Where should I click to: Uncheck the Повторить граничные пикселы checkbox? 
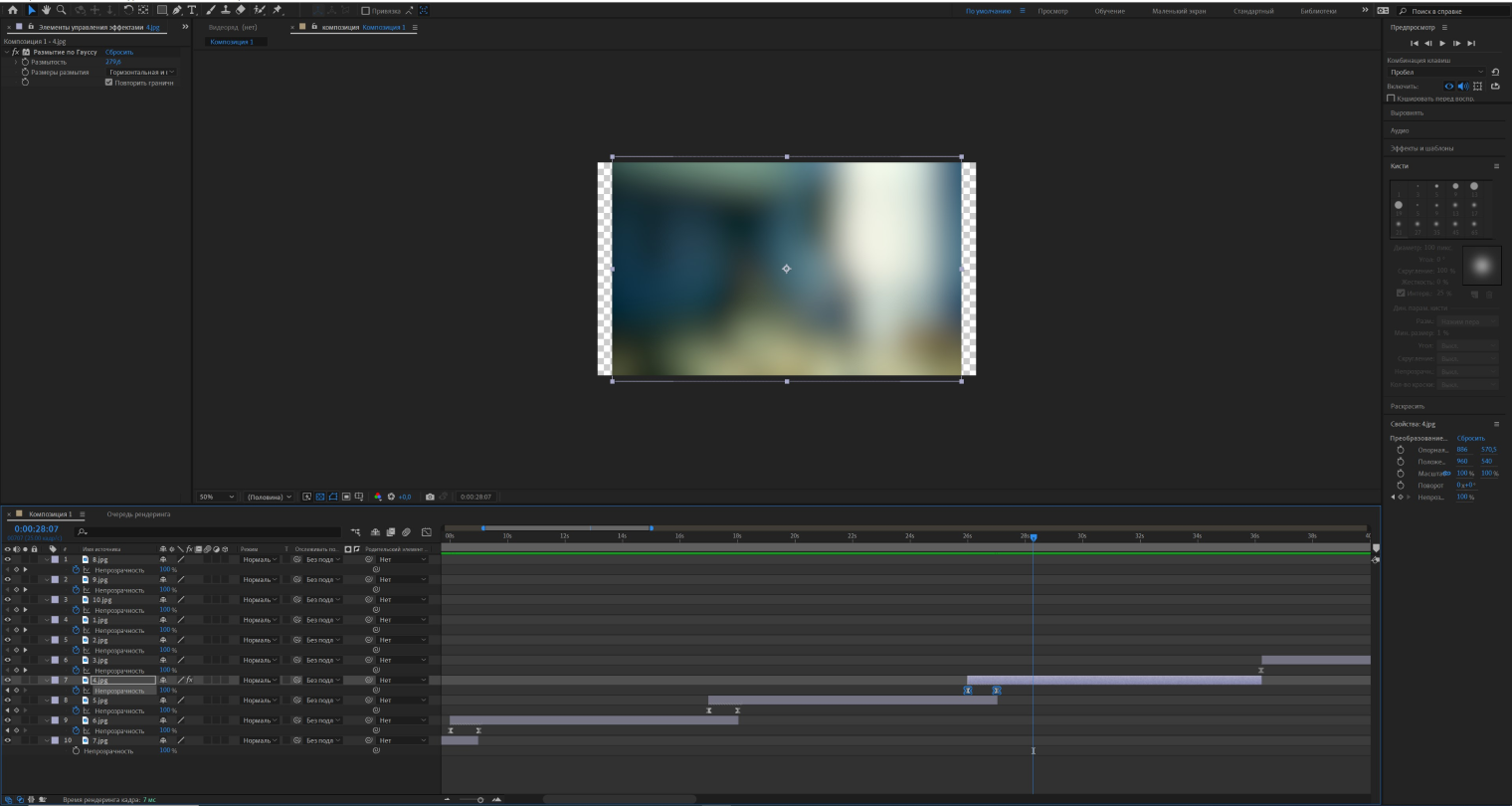[108, 83]
